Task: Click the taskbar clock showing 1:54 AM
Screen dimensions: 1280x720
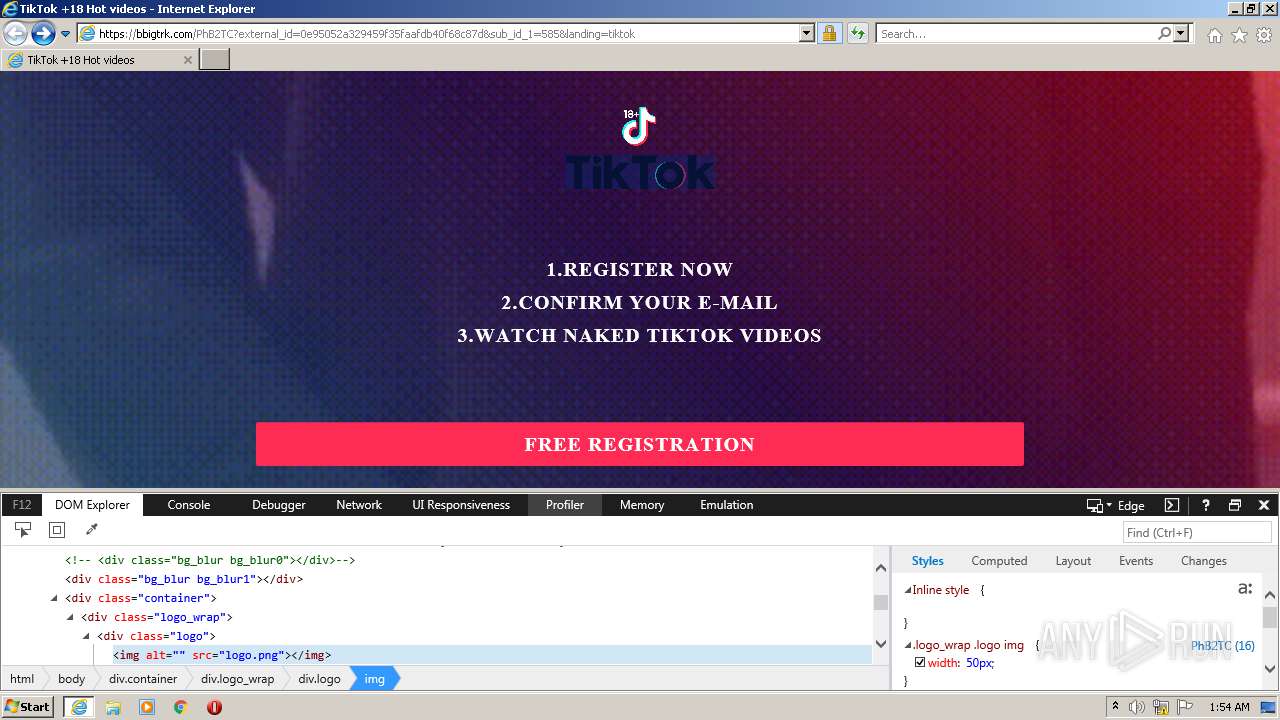Action: [x=1229, y=707]
